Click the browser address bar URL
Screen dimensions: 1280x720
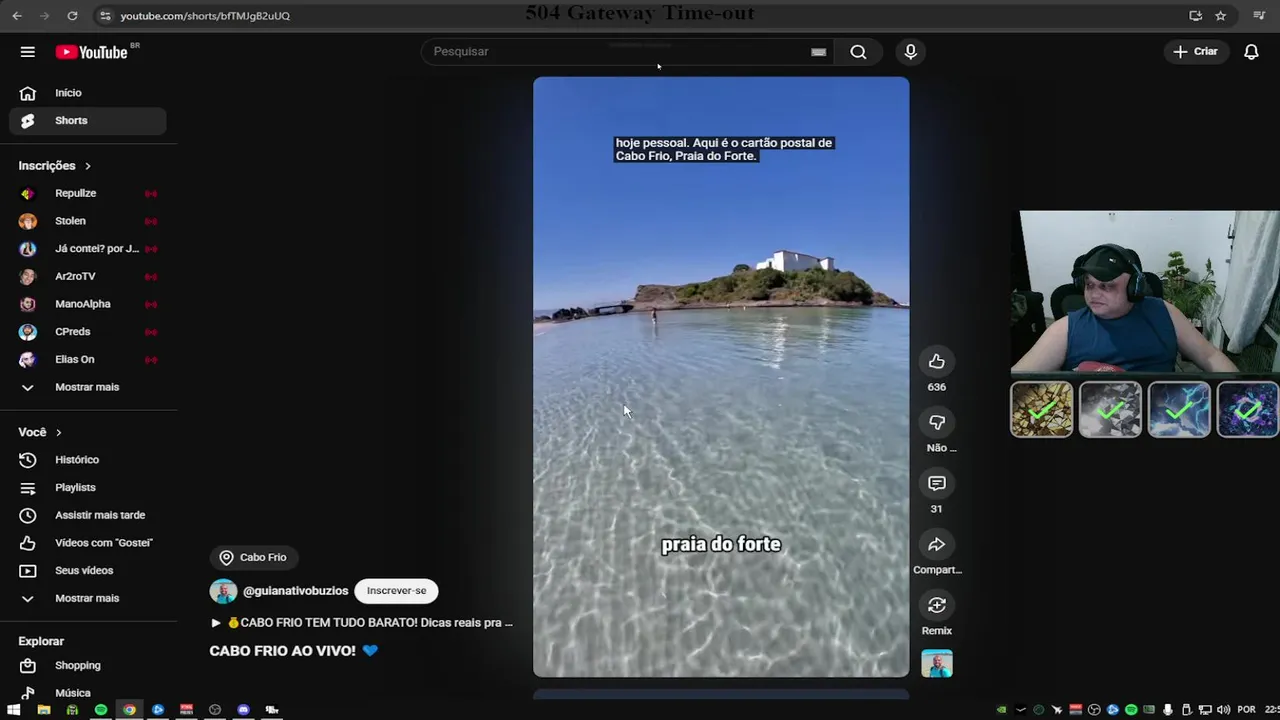tap(205, 16)
